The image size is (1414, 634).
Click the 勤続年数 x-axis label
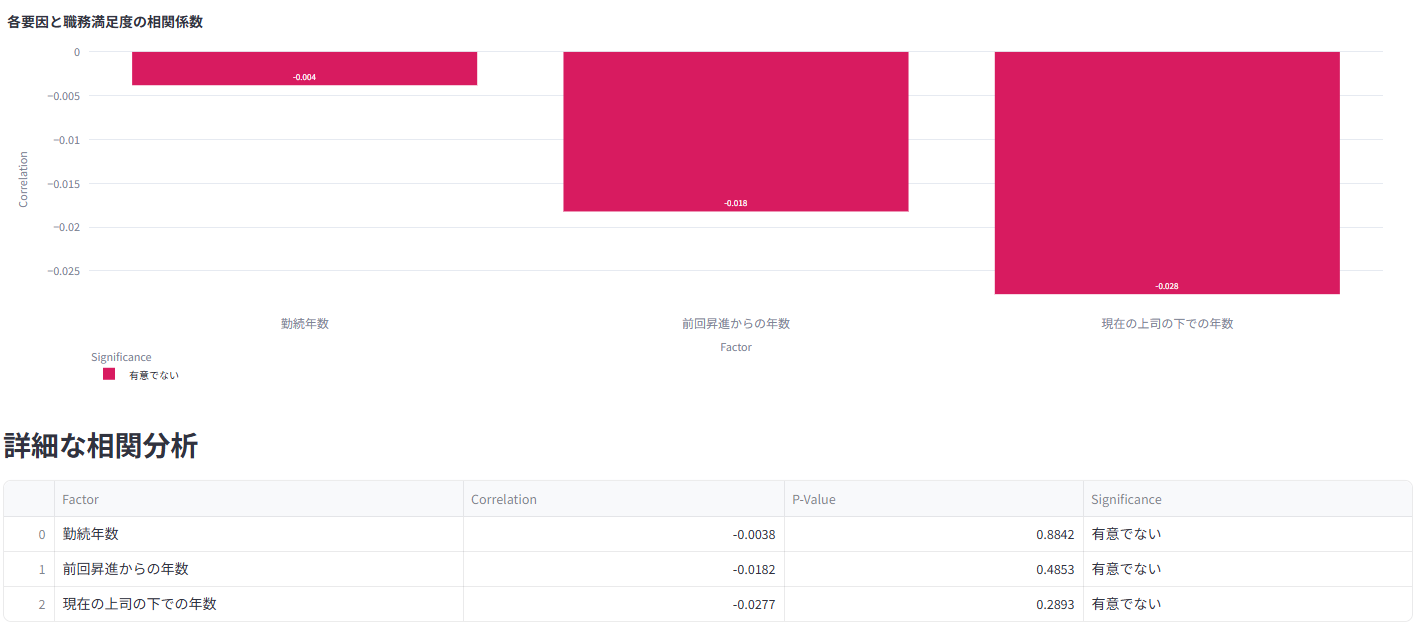[305, 324]
